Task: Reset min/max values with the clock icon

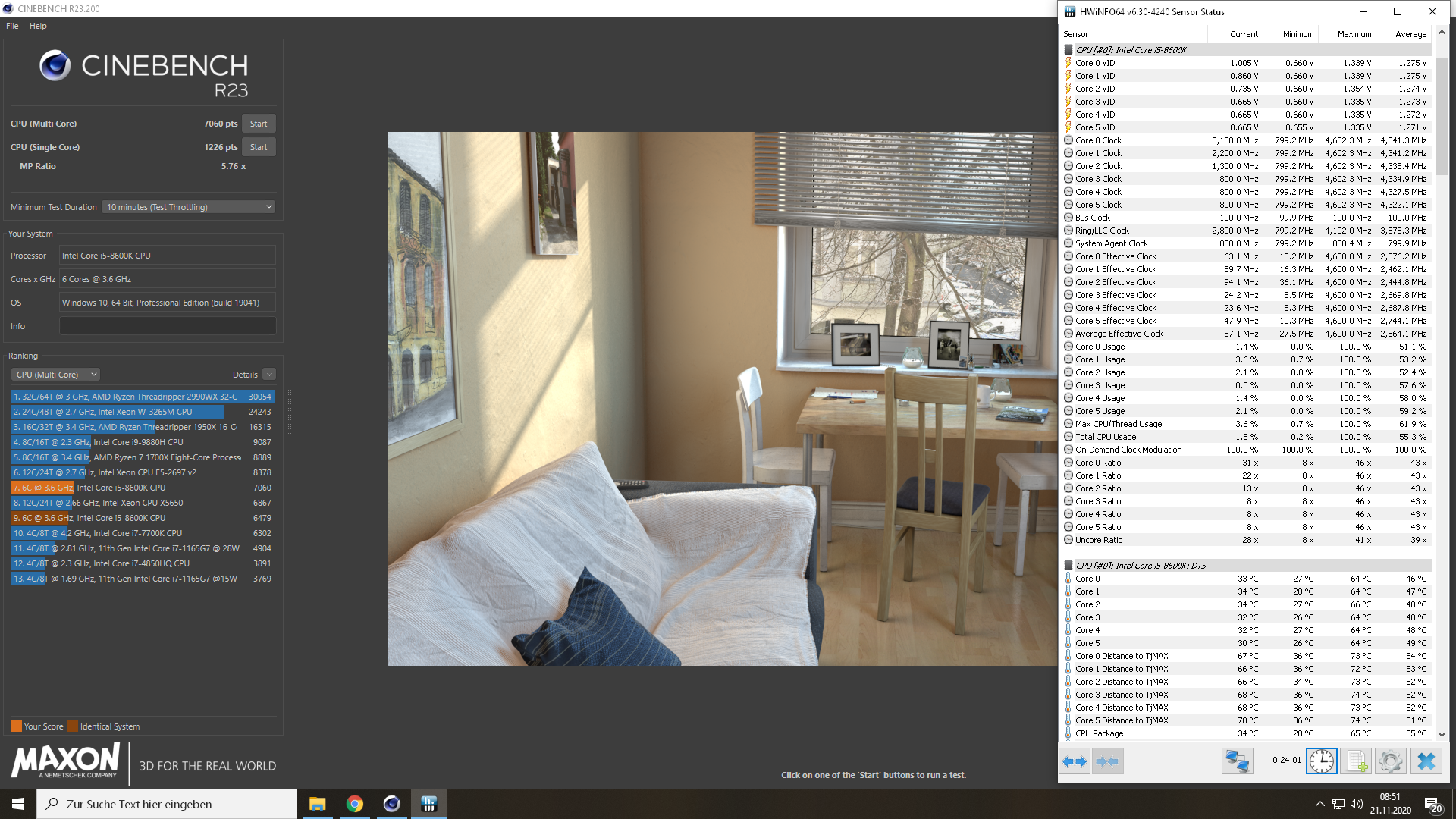Action: pos(1321,761)
